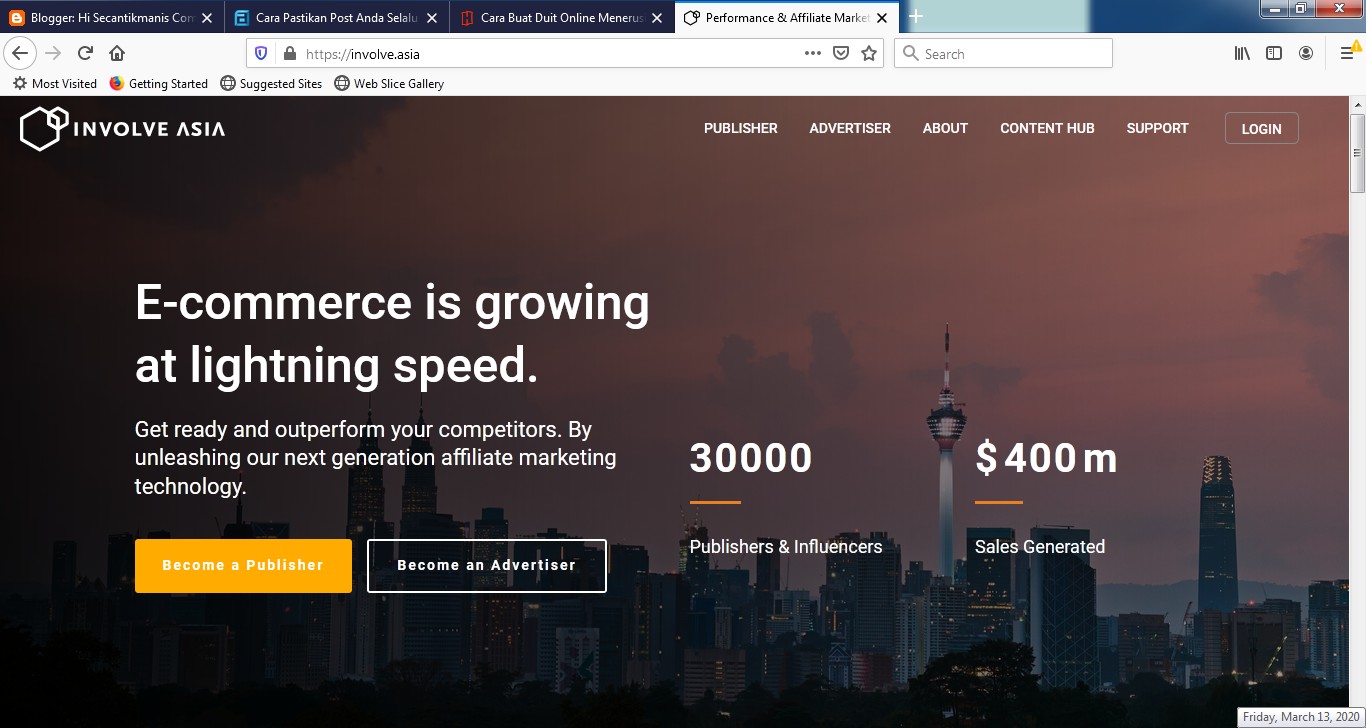Click the browser Search box
Image resolution: width=1366 pixels, height=728 pixels.
(1003, 54)
